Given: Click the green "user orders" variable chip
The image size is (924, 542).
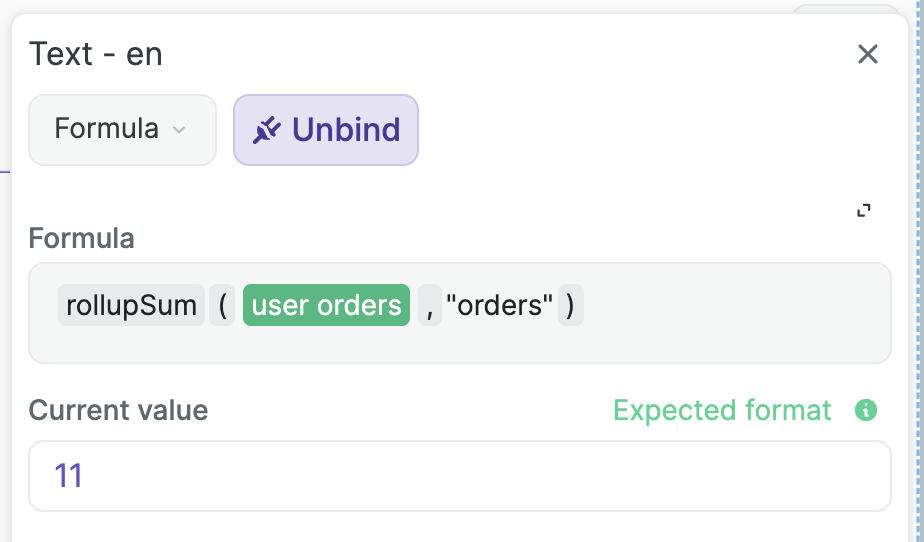Looking at the screenshot, I should click(326, 306).
